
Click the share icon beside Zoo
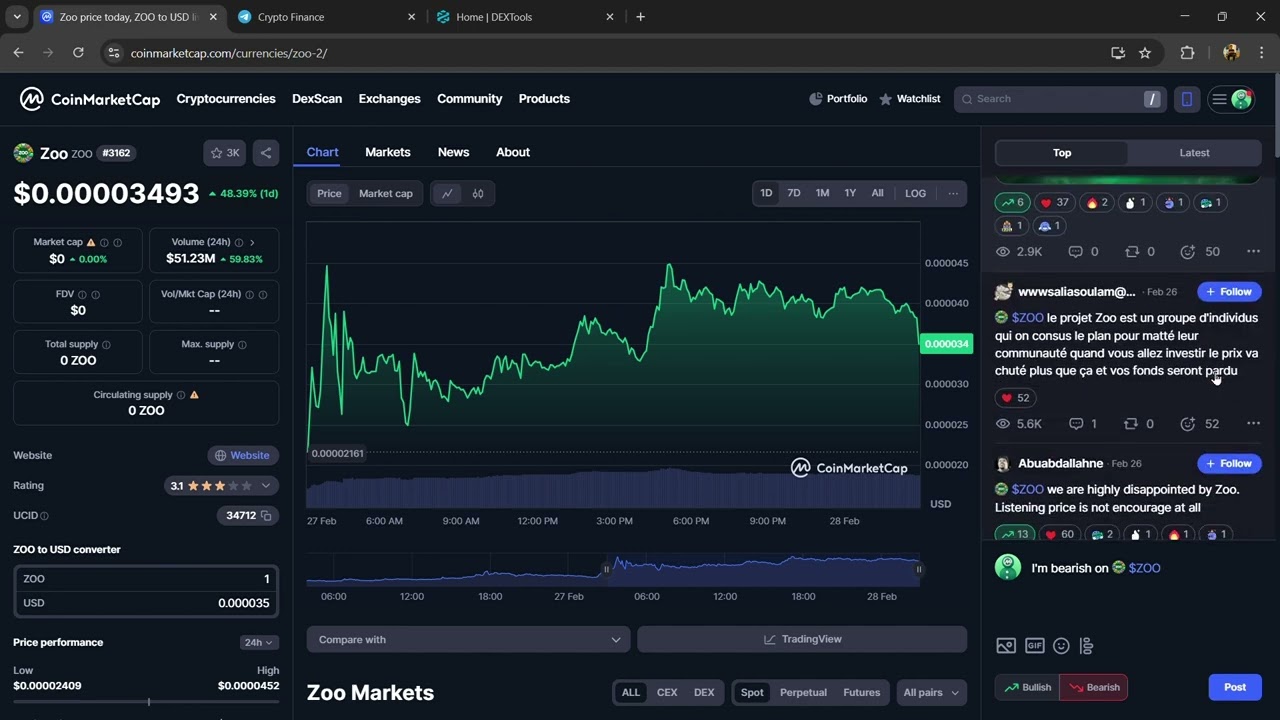coord(266,153)
